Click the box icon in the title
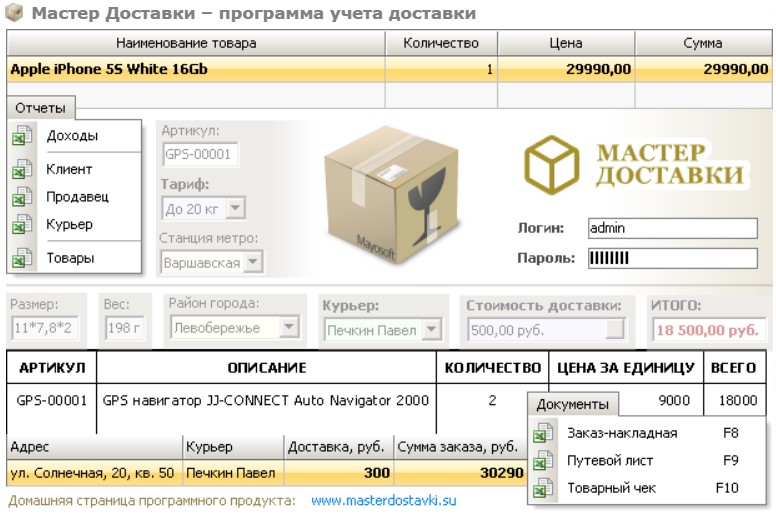 click(x=14, y=13)
